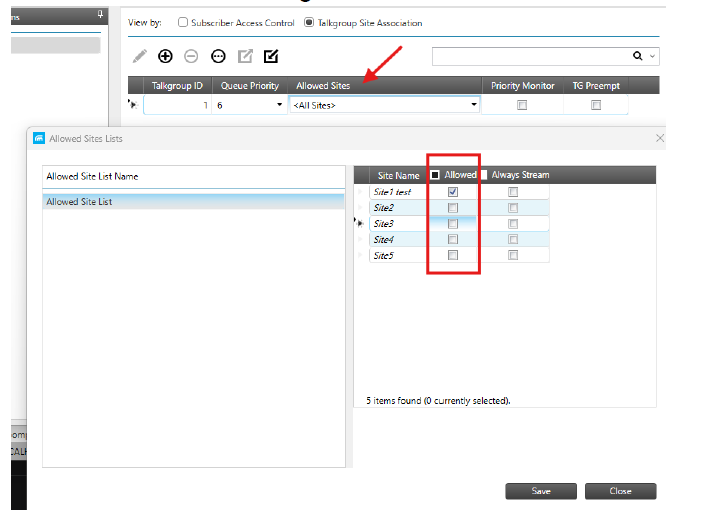Viewport: 719px width, 517px height.
Task: Check Allowed for Site4
Action: pos(453,239)
